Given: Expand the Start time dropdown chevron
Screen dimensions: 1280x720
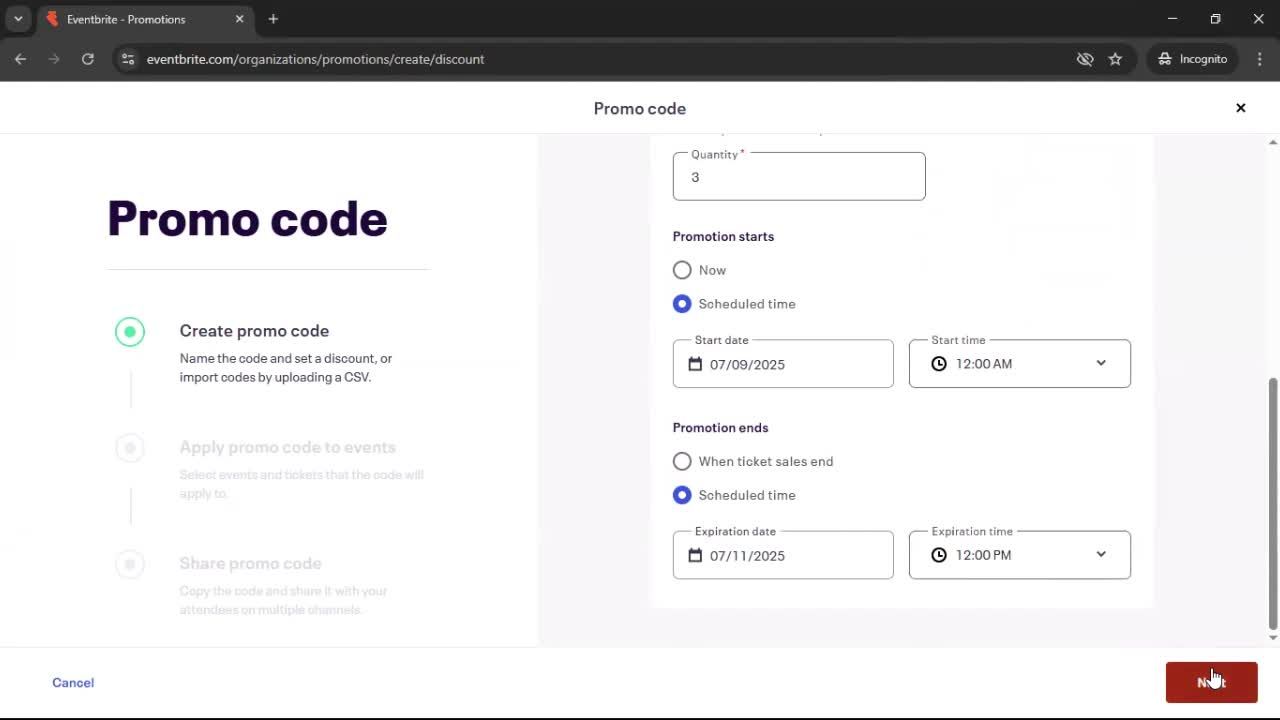Looking at the screenshot, I should 1101,363.
